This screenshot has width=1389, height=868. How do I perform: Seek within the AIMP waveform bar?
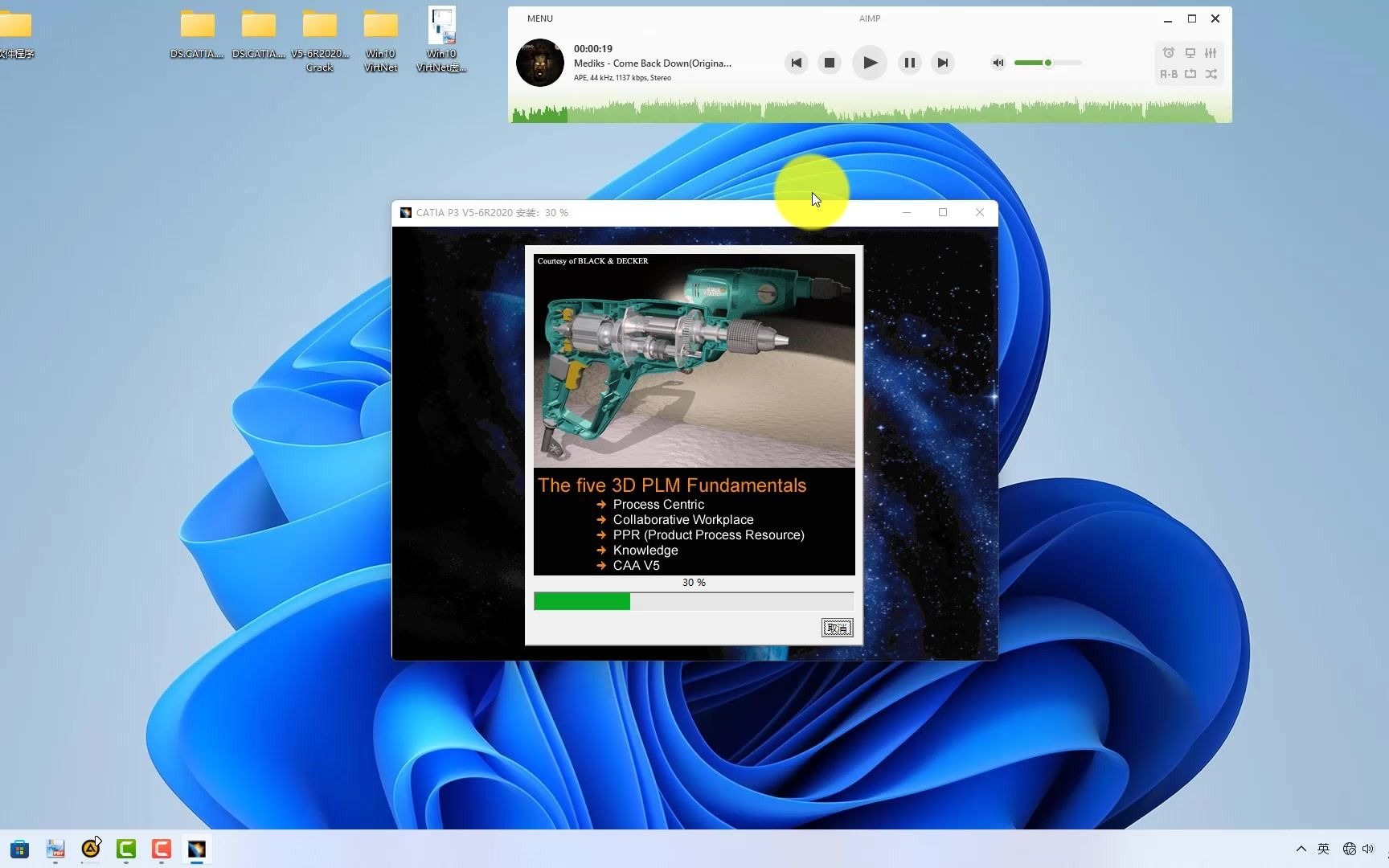point(871,111)
